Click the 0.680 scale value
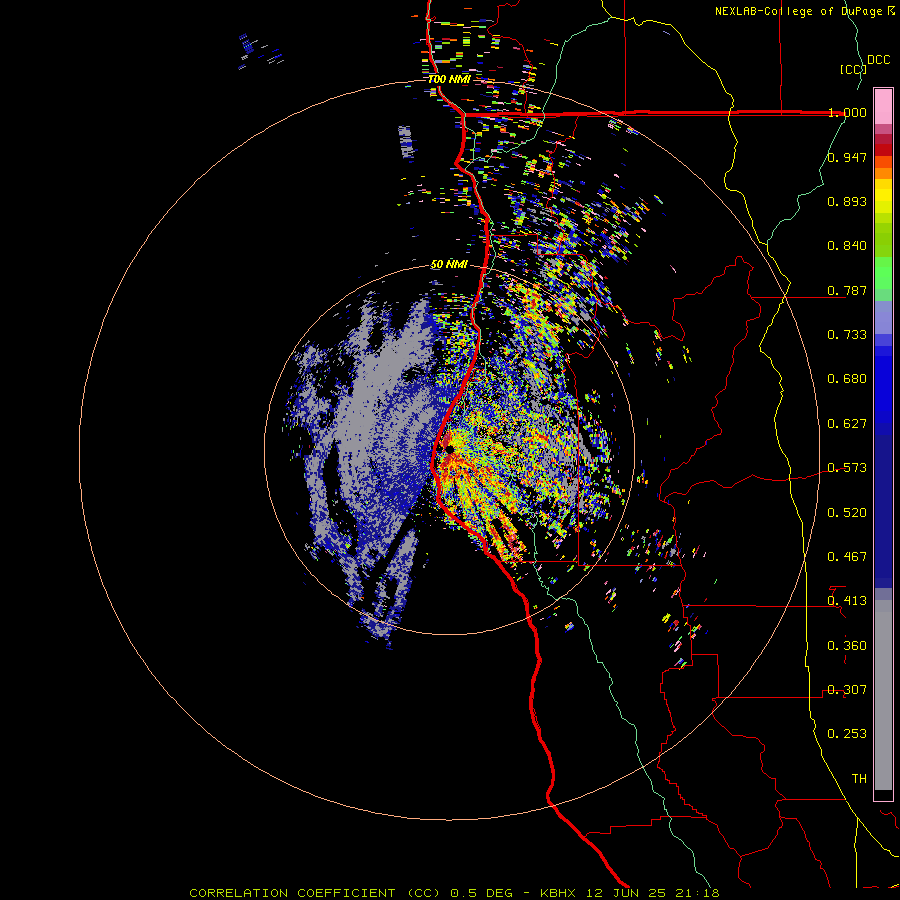 click(847, 379)
